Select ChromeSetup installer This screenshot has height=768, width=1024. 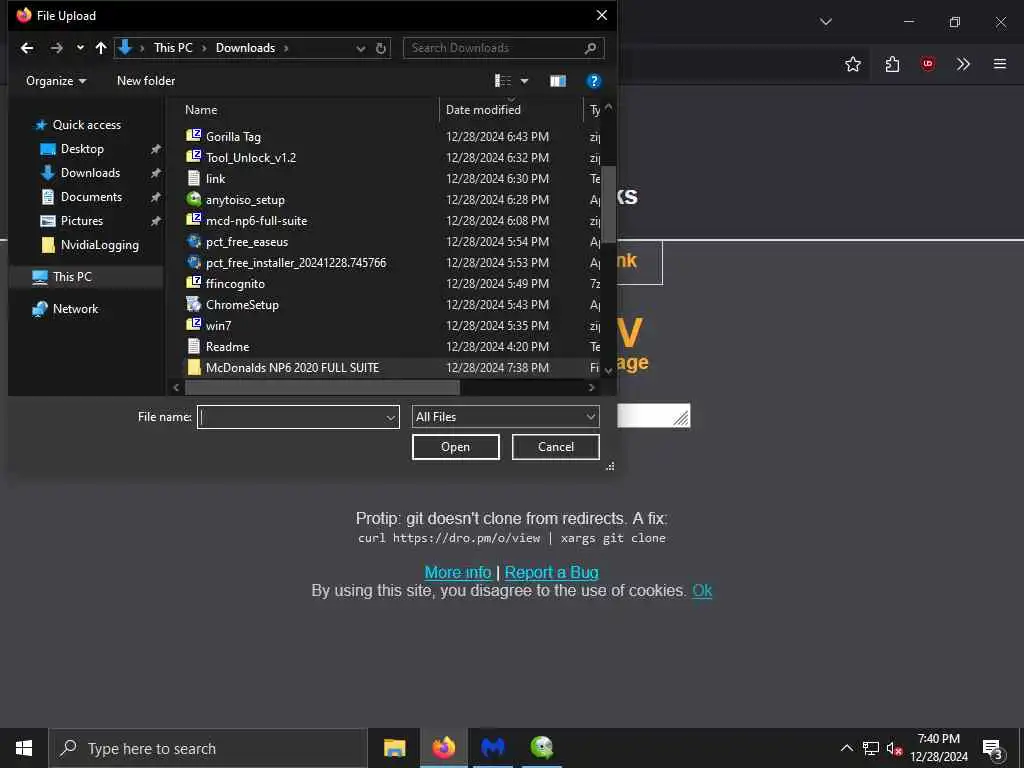tap(242, 304)
